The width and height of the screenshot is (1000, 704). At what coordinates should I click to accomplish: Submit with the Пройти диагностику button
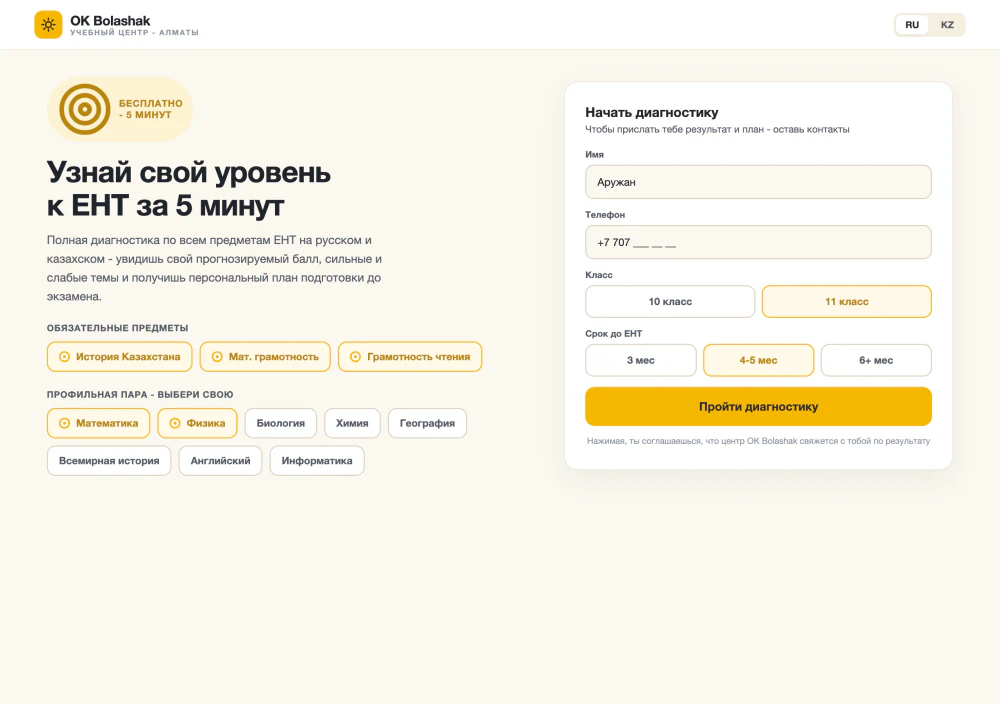point(758,406)
